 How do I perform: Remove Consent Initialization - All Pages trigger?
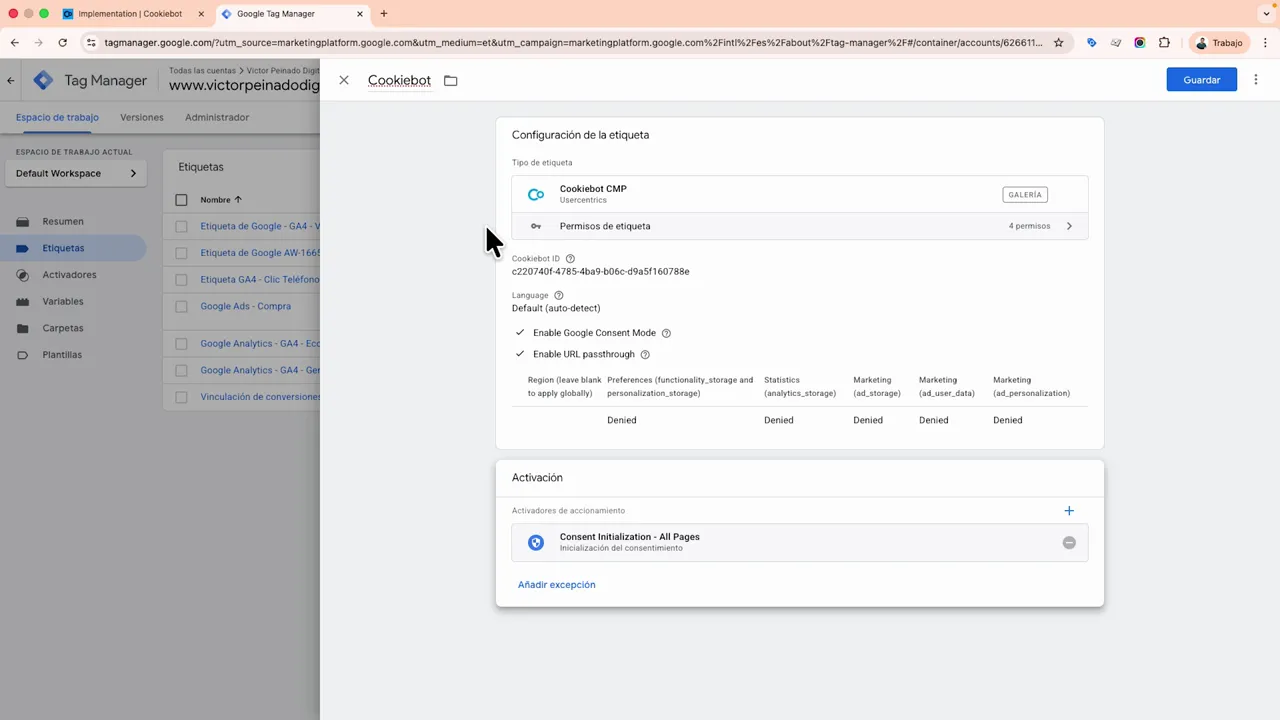[1069, 542]
